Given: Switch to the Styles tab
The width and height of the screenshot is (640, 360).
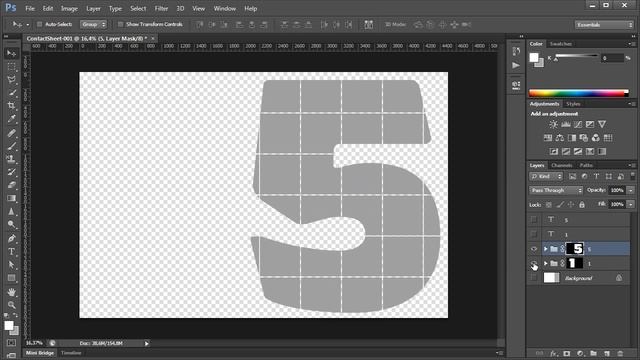Looking at the screenshot, I should [x=573, y=104].
